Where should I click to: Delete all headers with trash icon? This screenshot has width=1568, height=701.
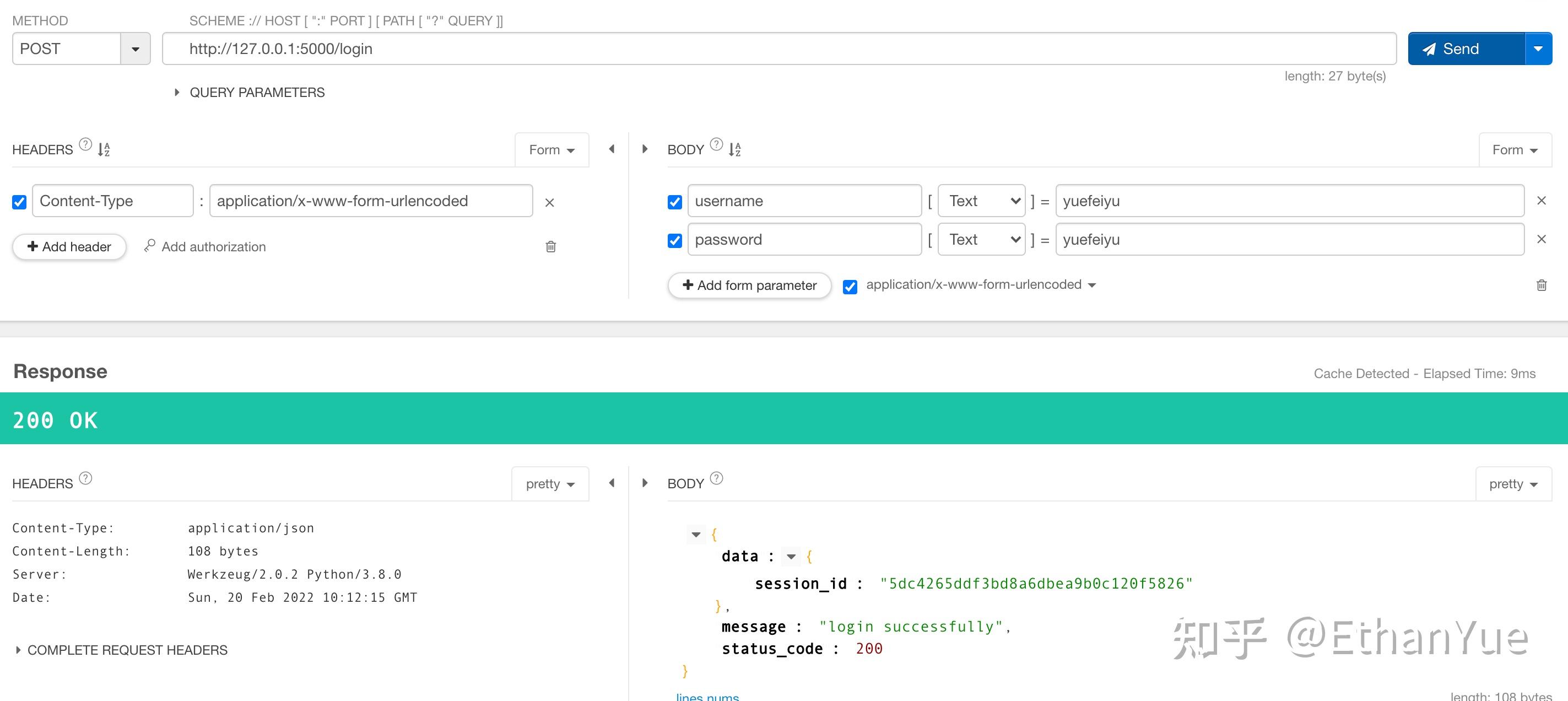[x=550, y=247]
